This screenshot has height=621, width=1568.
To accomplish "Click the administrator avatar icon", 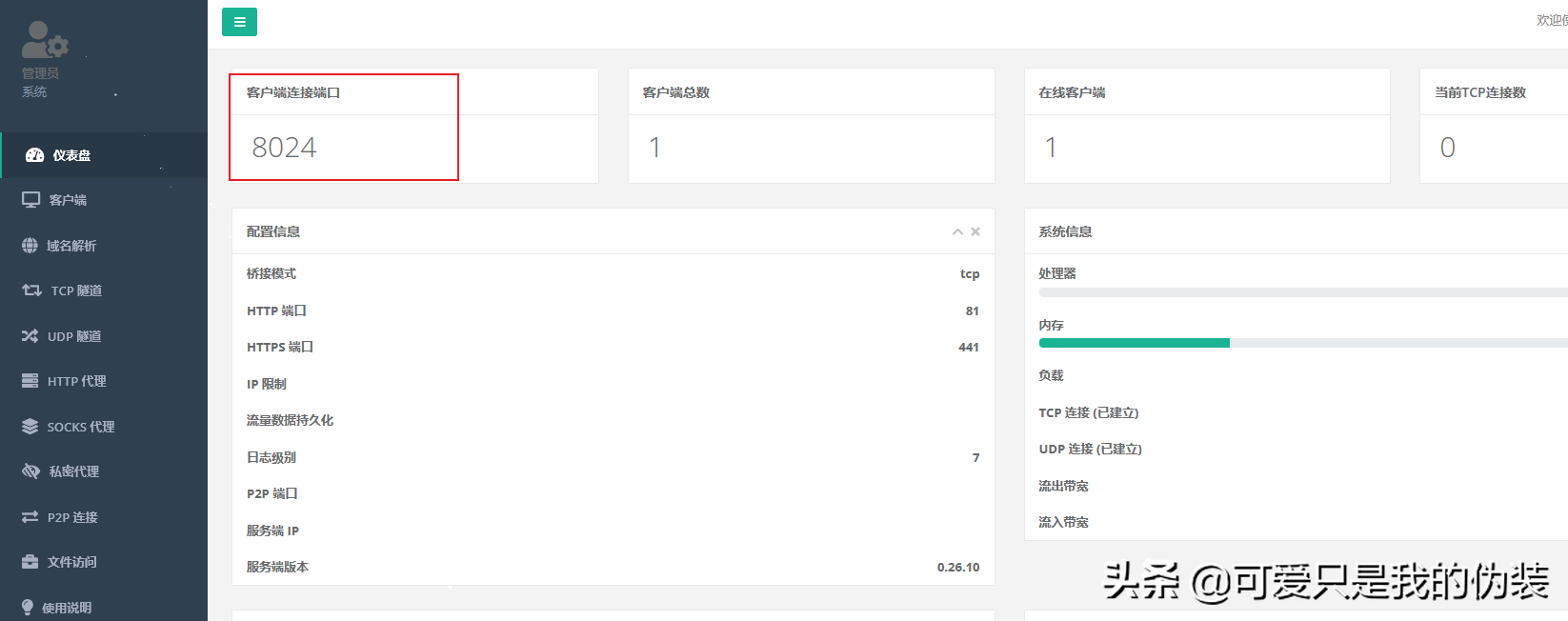I will [45, 40].
